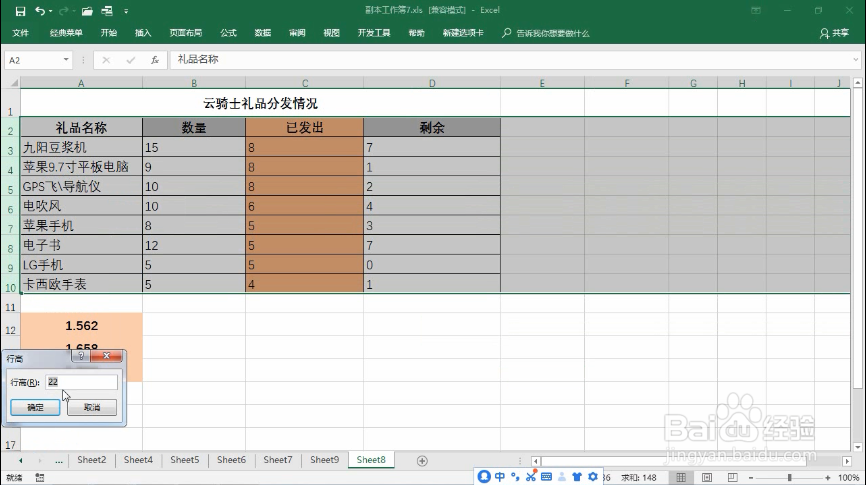Screen dimensions: 866x485
Task: Click the title cell 云骑士礼品分发情况
Action: (260, 103)
